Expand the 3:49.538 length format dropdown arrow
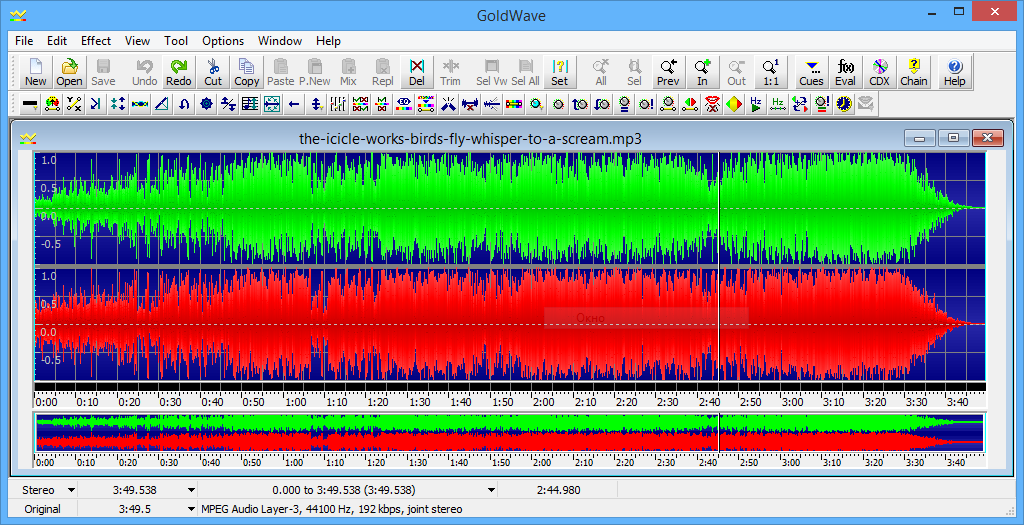1024x525 pixels. click(191, 490)
